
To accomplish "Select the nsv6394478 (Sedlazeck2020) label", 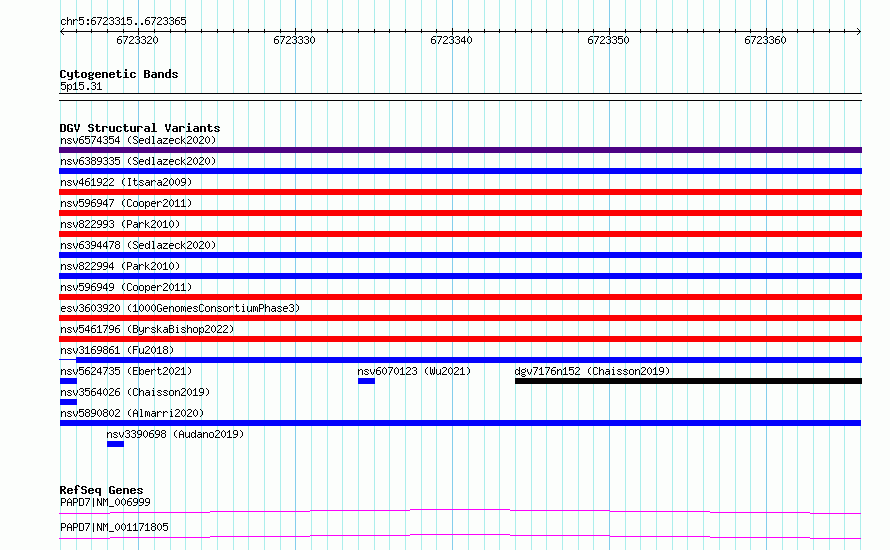I will (138, 245).
